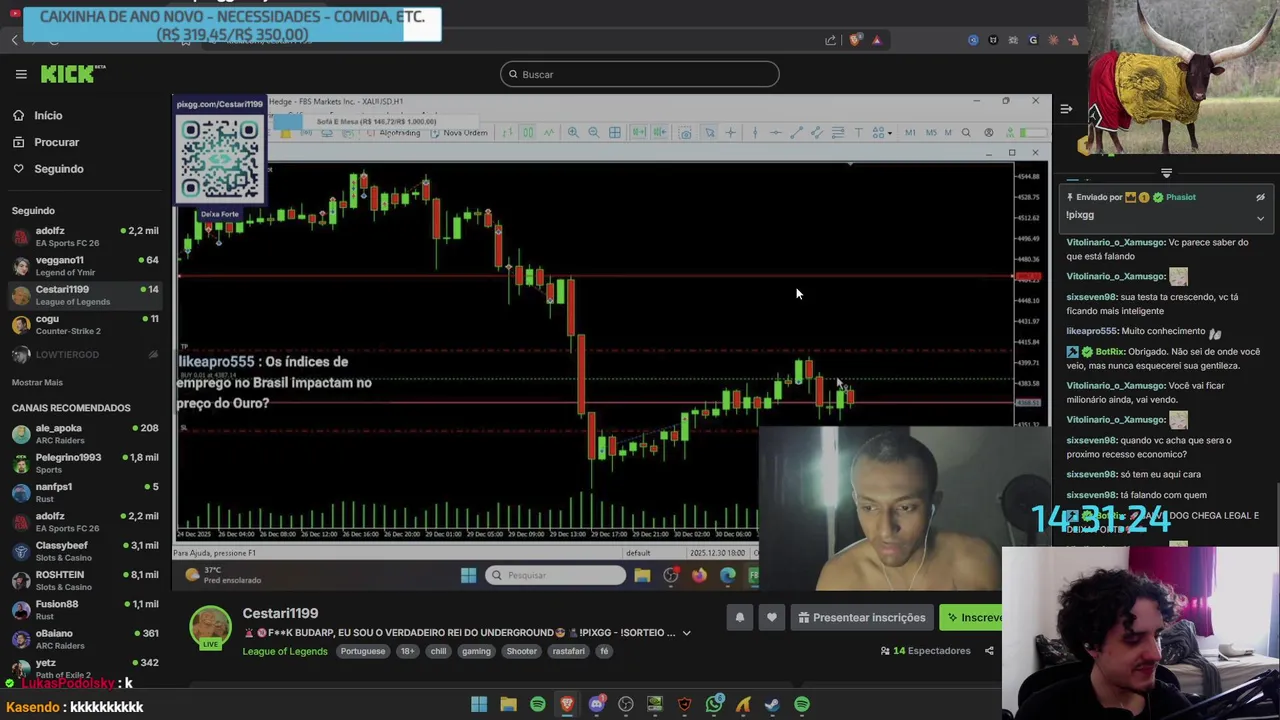Open ROSHTEIN recommended channel
The width and height of the screenshot is (1280, 720).
coord(85,580)
